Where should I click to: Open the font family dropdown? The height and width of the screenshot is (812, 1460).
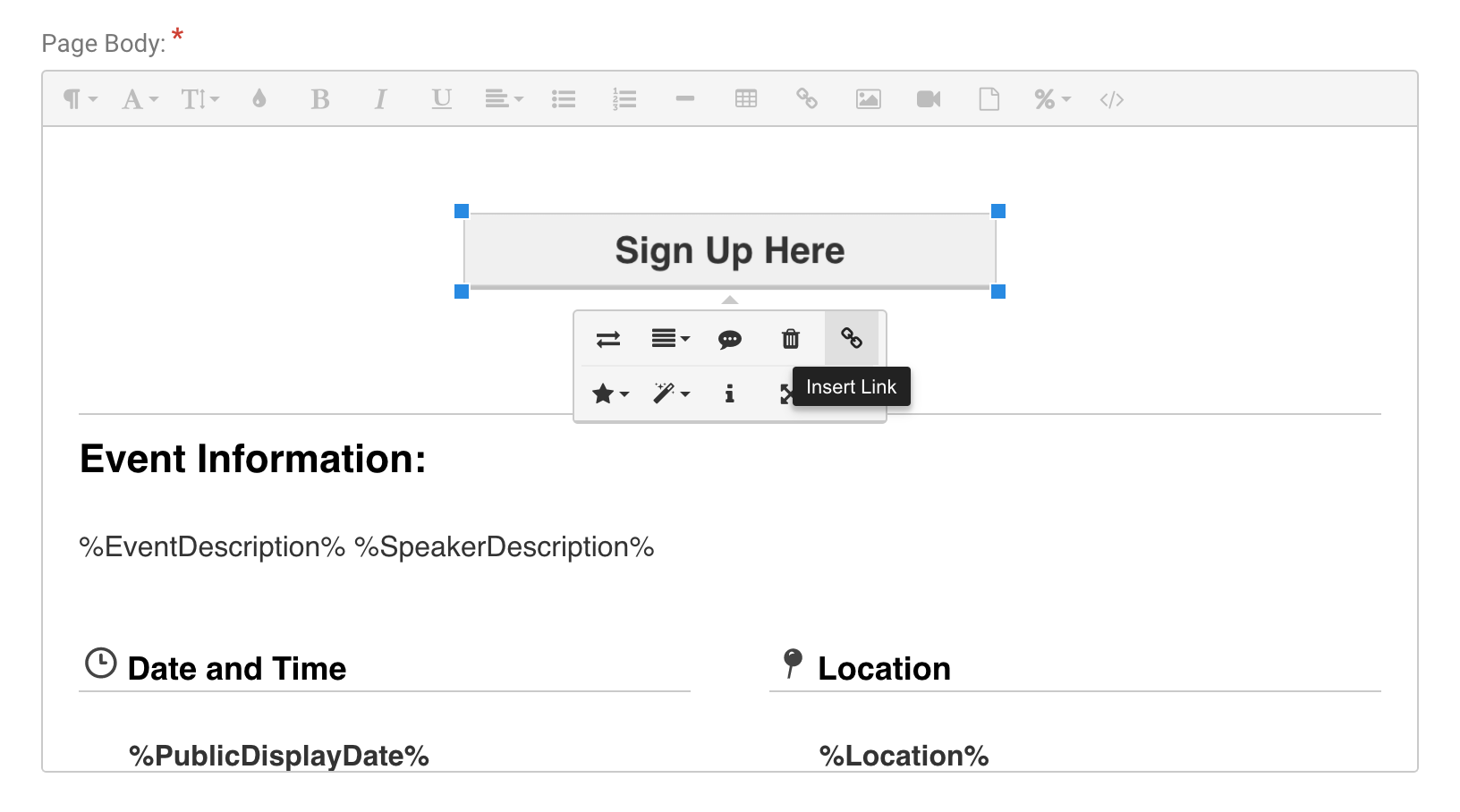point(139,99)
